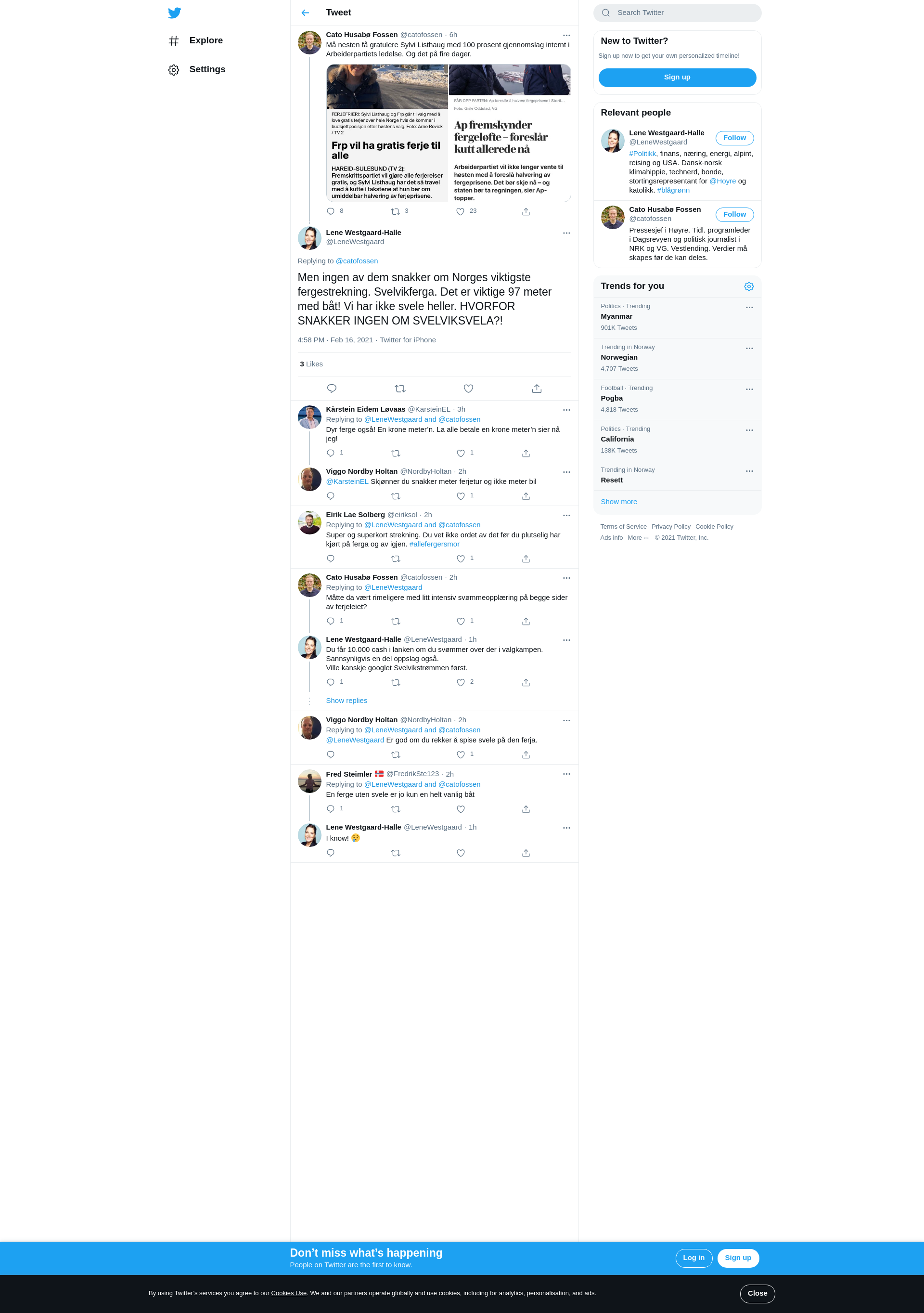Image resolution: width=924 pixels, height=1313 pixels.
Task: Reply to Kårstein Eidem Løvaas's tweet
Action: click(331, 454)
